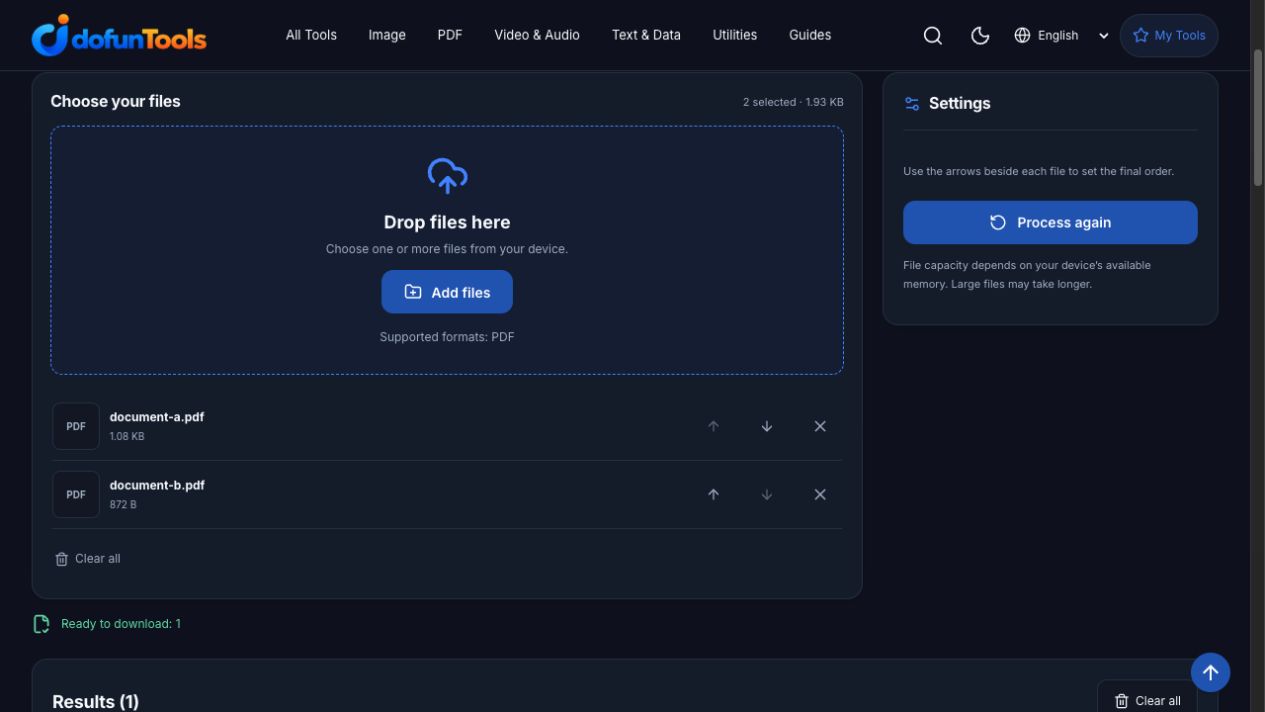The width and height of the screenshot is (1265, 712).
Task: Open the Video & Audio menu
Action: (537, 35)
